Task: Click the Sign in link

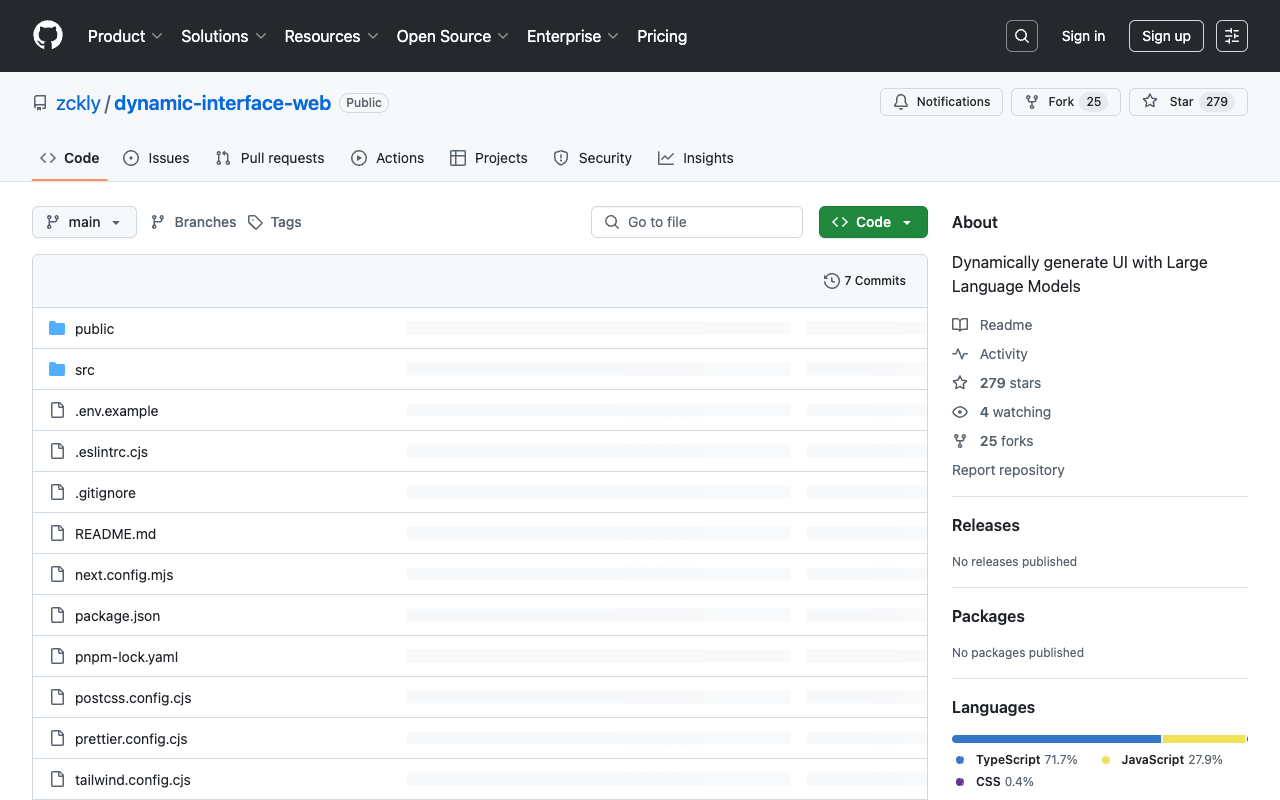Action: pos(1084,36)
